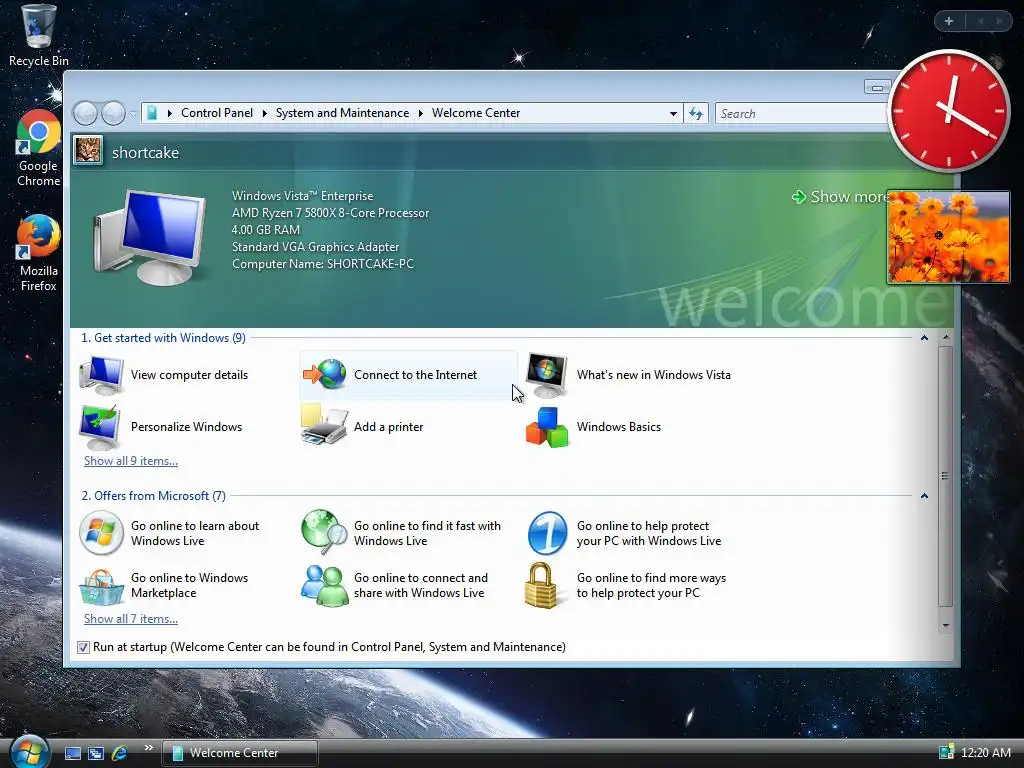The width and height of the screenshot is (1024, 768).
Task: Click in the Search input field
Action: tap(802, 114)
